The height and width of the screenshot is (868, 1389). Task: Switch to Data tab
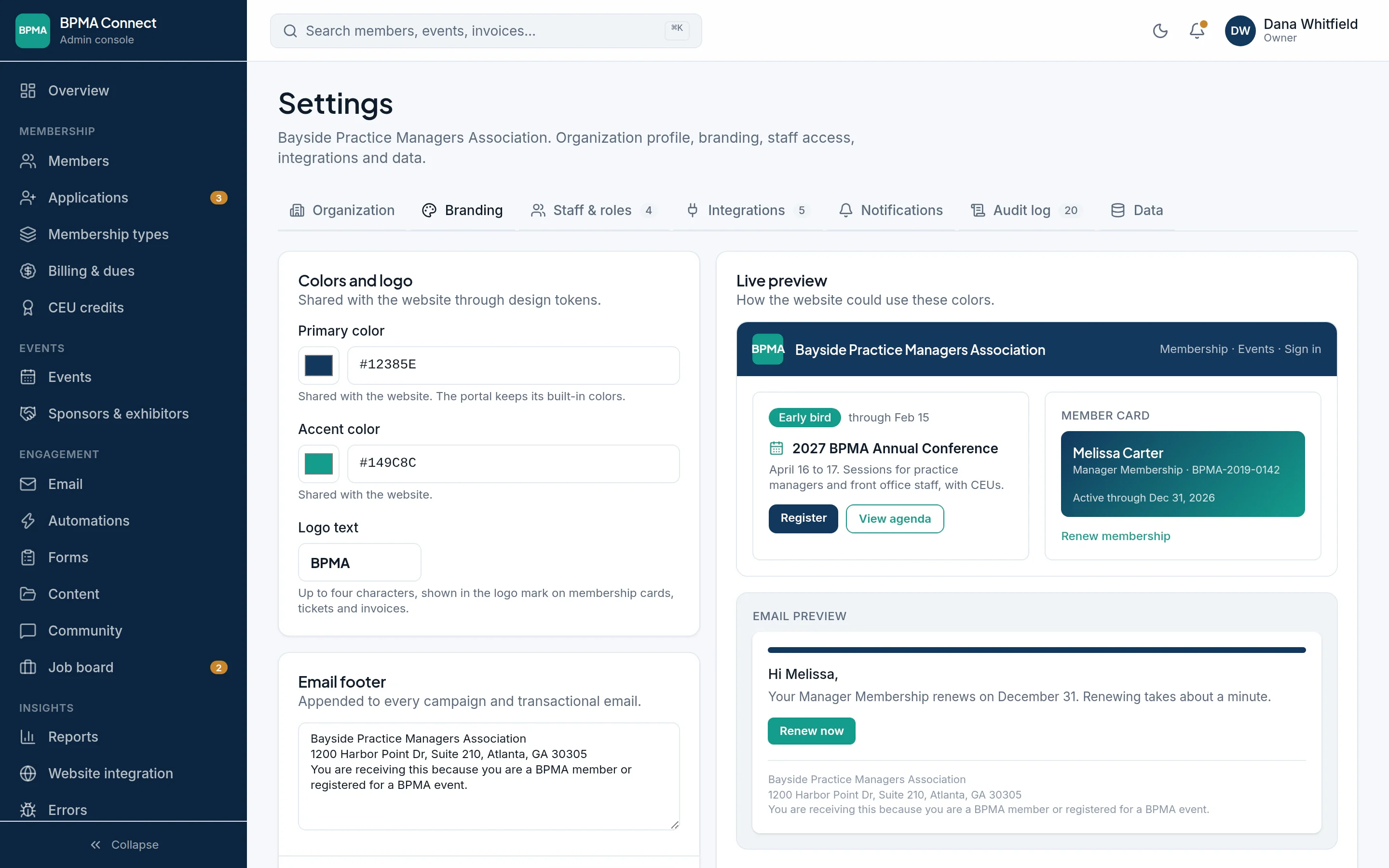coord(1136,211)
